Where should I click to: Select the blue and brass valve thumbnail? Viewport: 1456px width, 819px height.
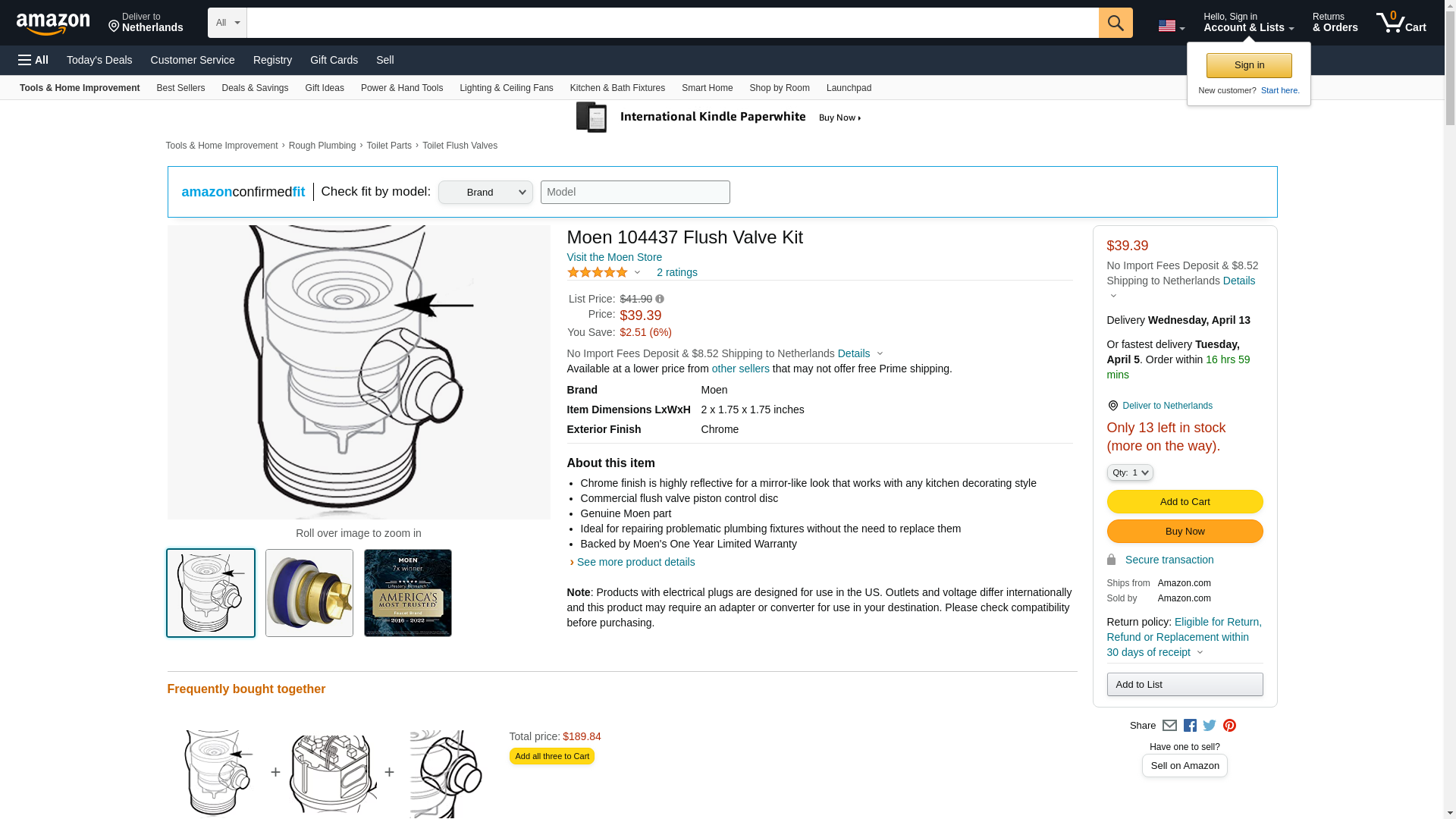[309, 593]
